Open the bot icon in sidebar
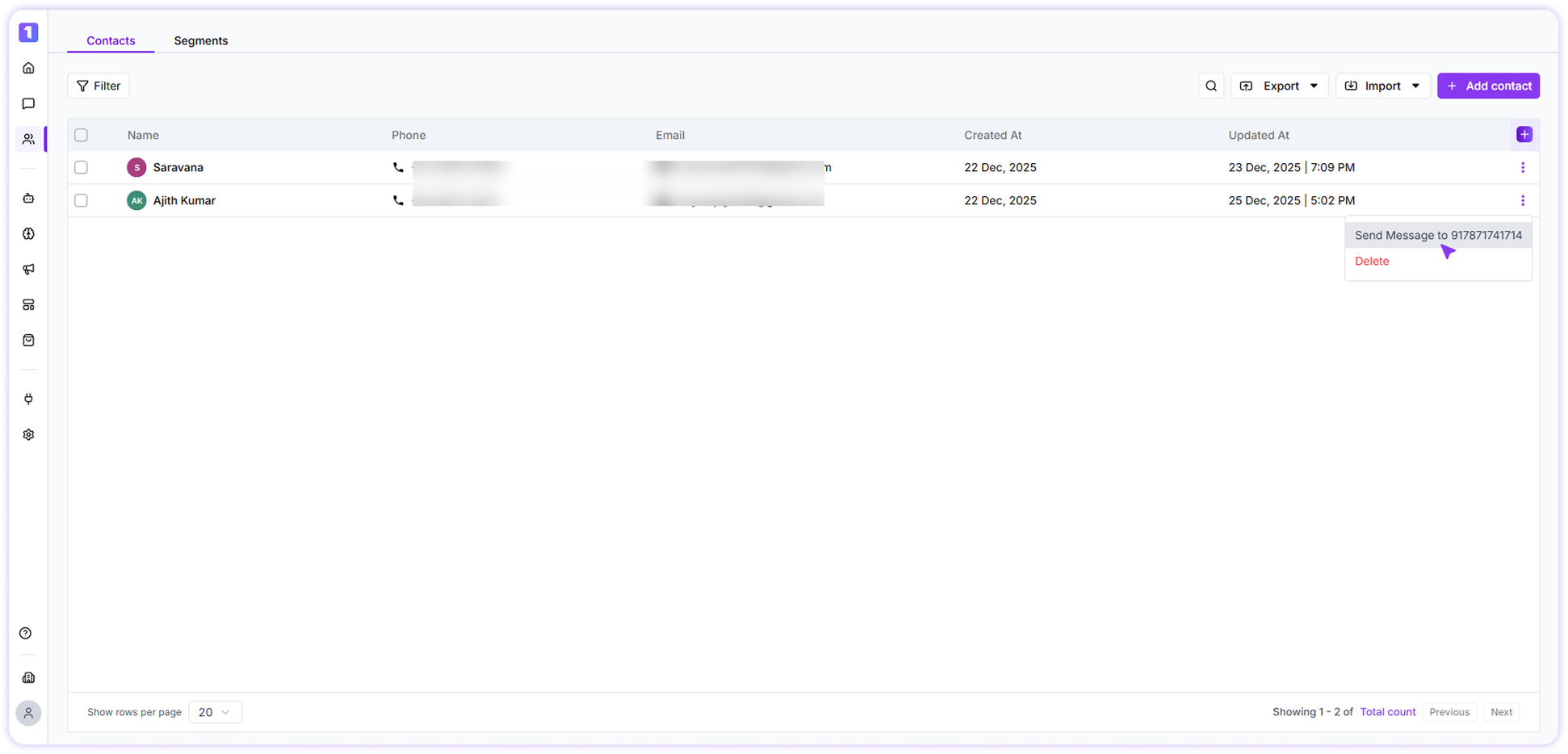 28,199
